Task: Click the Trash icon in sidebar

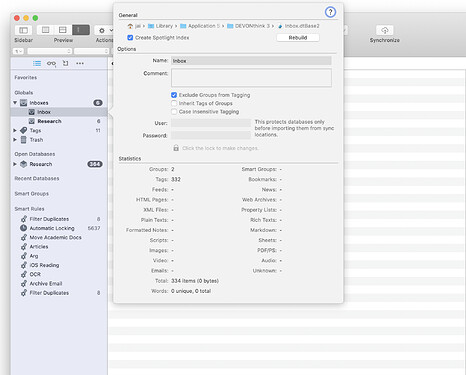Action: coord(23,140)
